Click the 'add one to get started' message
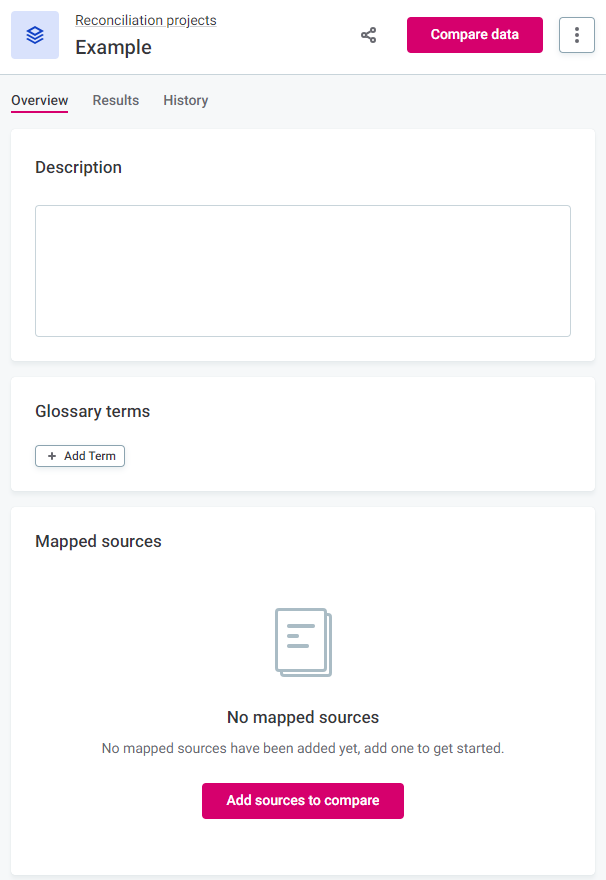The image size is (606, 880). (x=303, y=748)
